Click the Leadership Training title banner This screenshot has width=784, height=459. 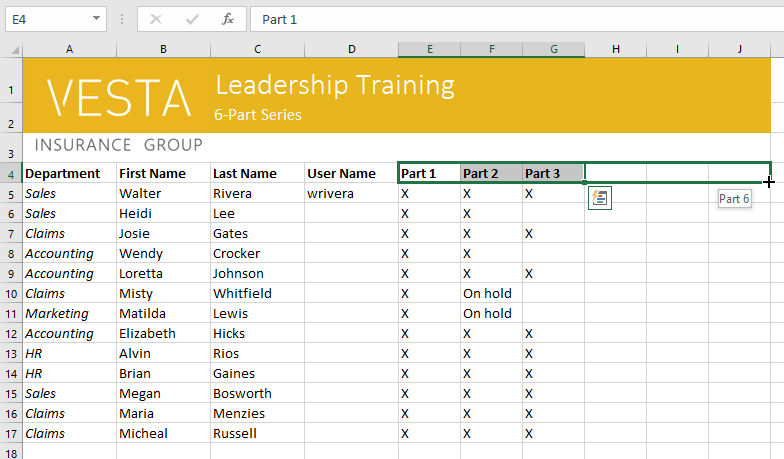click(334, 86)
